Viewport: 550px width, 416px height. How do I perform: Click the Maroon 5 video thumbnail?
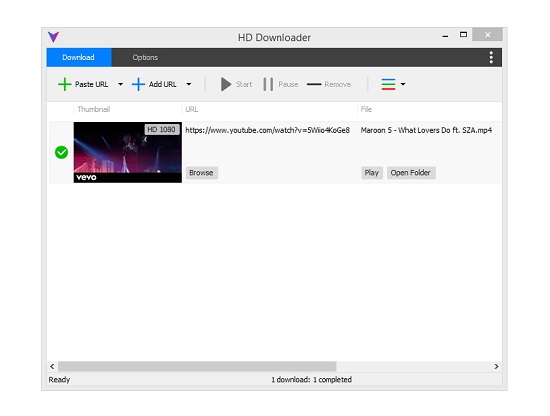click(x=128, y=152)
